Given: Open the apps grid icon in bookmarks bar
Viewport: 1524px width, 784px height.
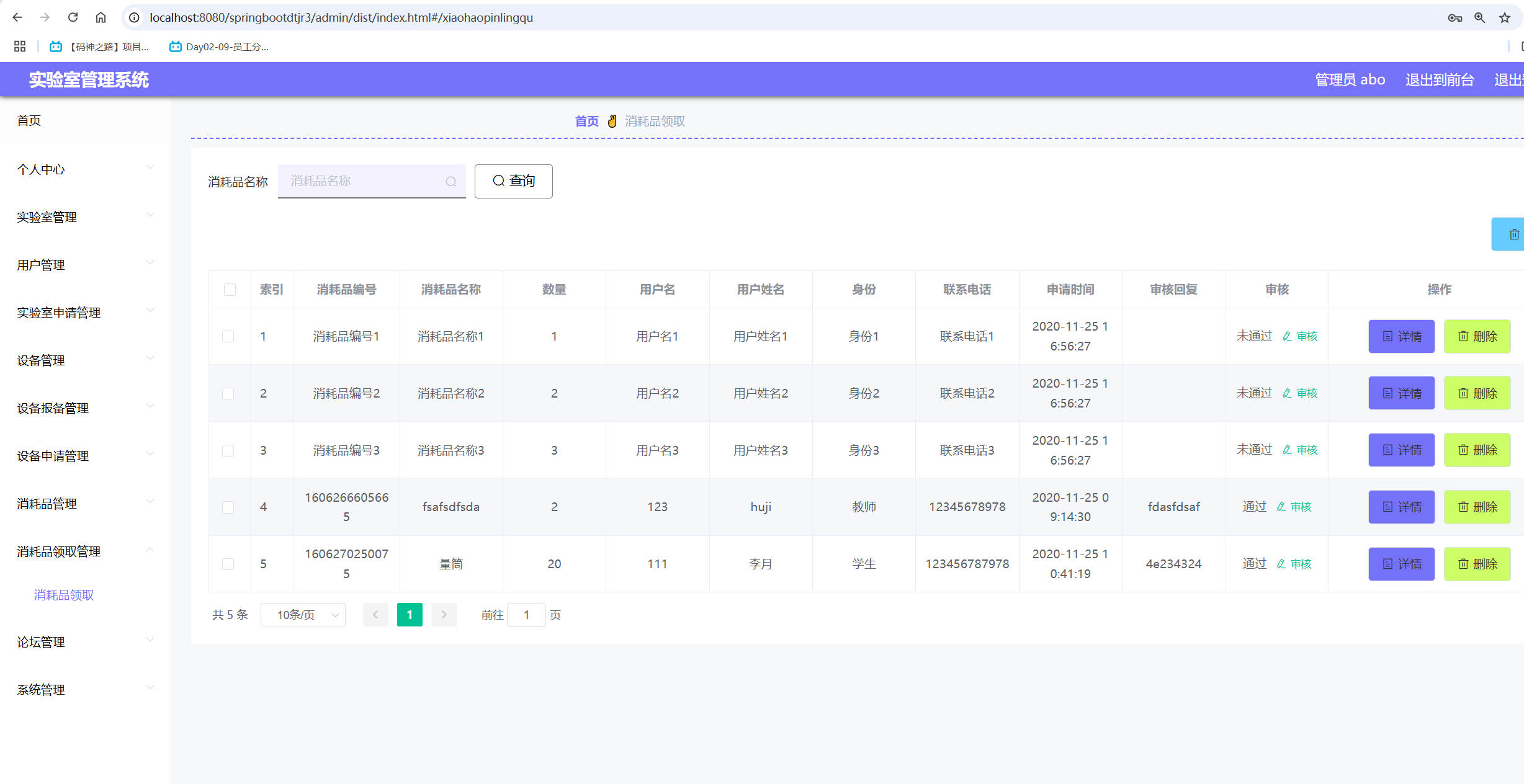Looking at the screenshot, I should click(x=20, y=47).
